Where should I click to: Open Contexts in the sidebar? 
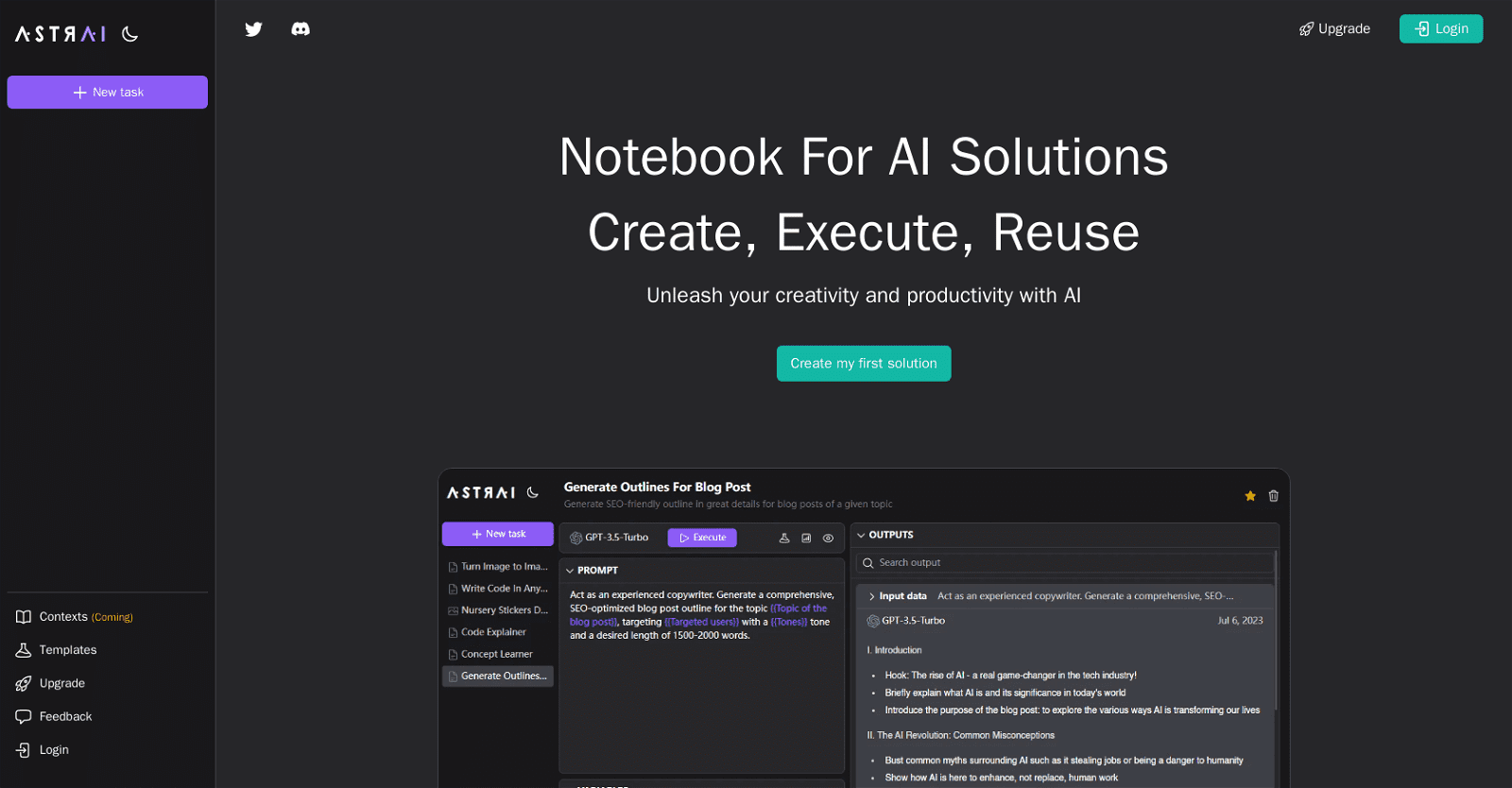(x=63, y=617)
